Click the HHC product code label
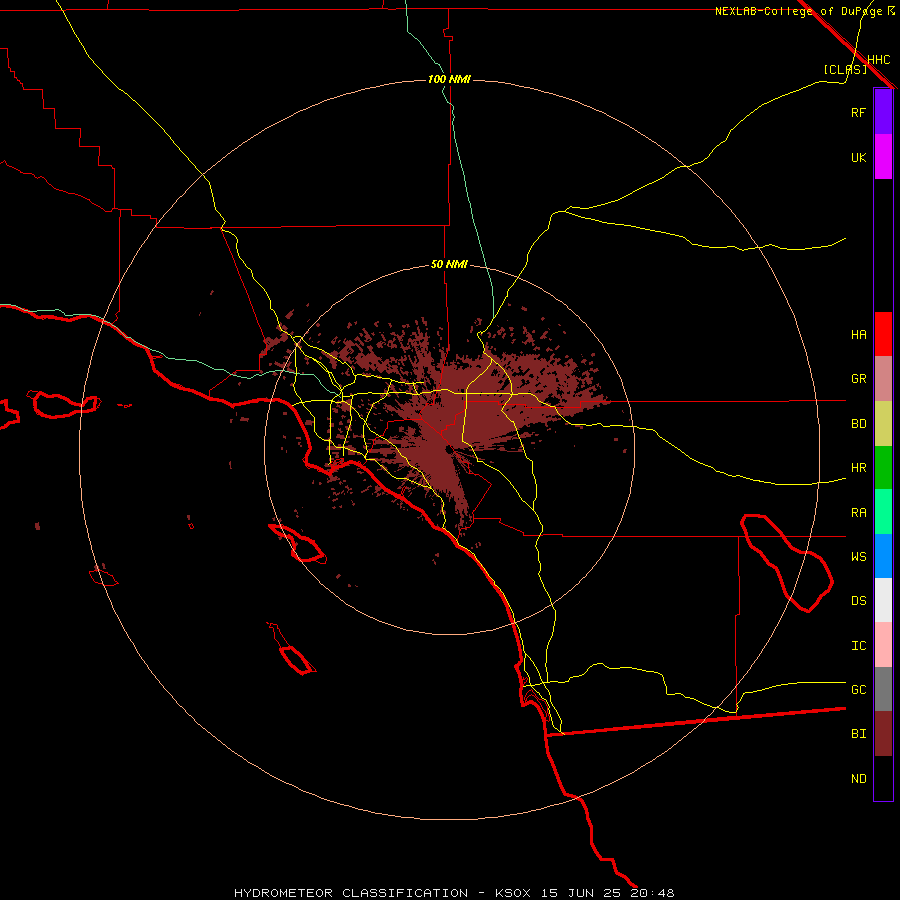Screen dimensions: 900x900 (x=878, y=60)
